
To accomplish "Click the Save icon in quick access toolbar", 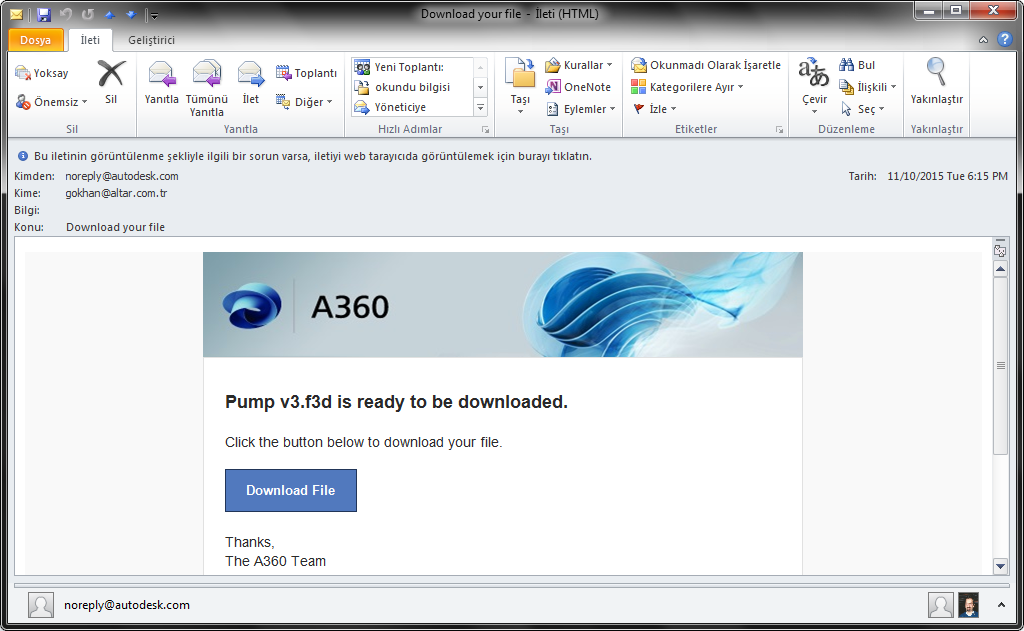I will pos(44,14).
